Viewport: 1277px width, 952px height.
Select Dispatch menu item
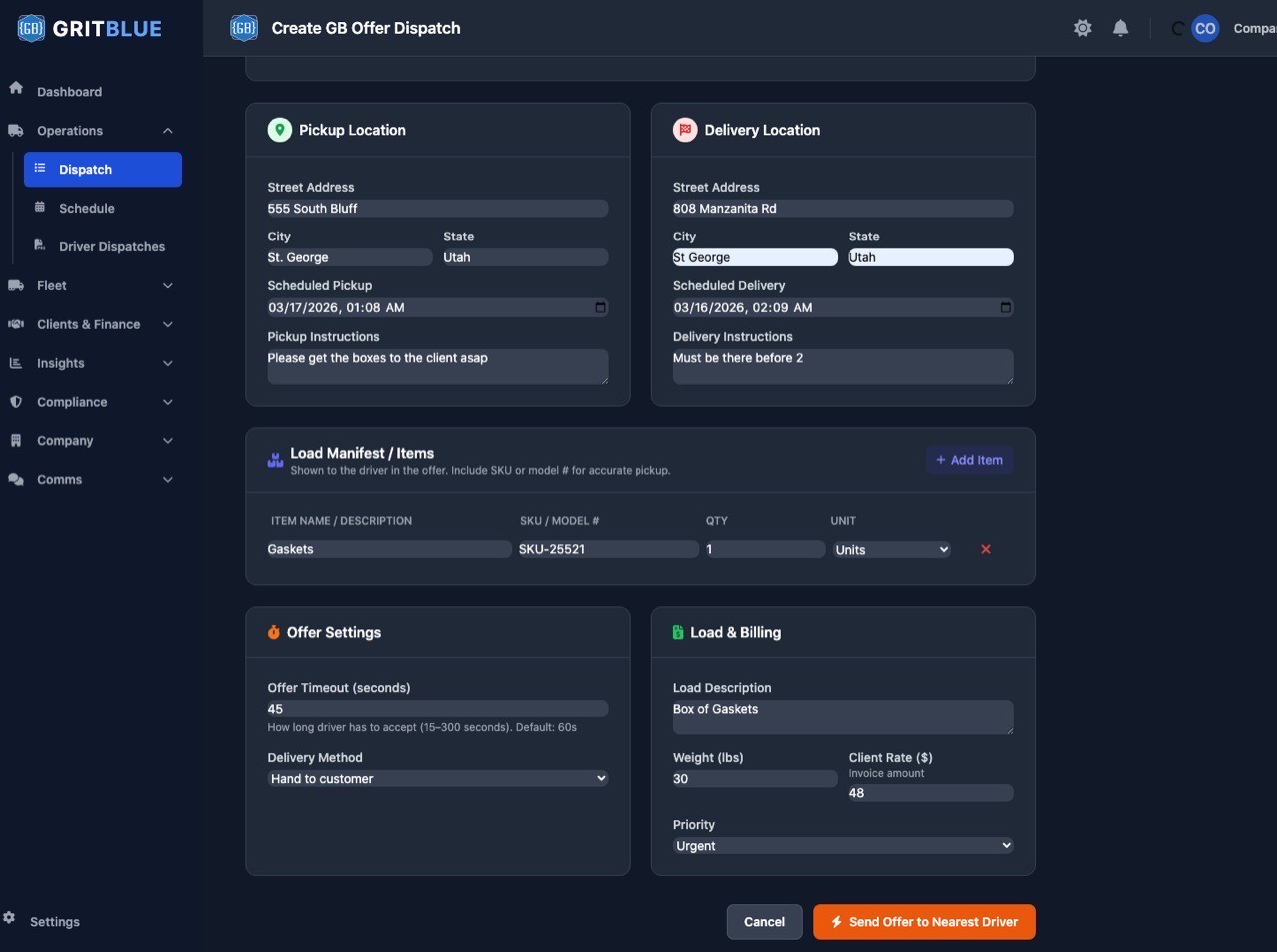tap(103, 169)
